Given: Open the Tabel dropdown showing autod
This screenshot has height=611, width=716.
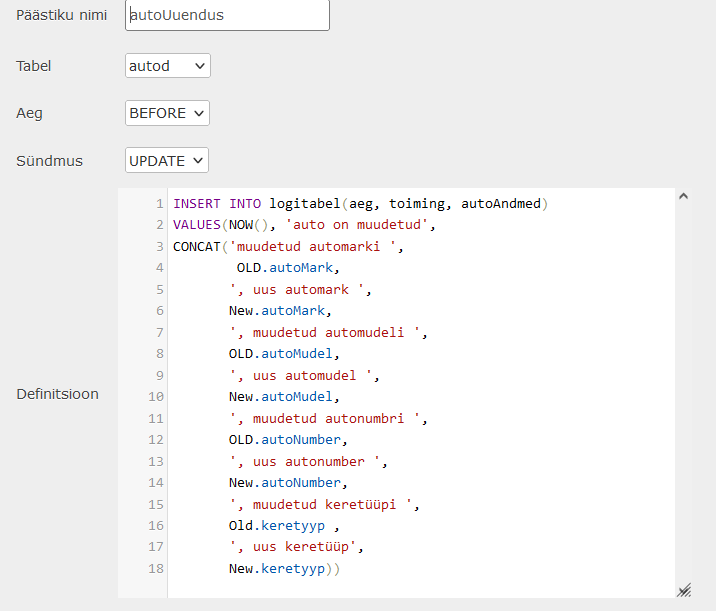Looking at the screenshot, I should 168,66.
